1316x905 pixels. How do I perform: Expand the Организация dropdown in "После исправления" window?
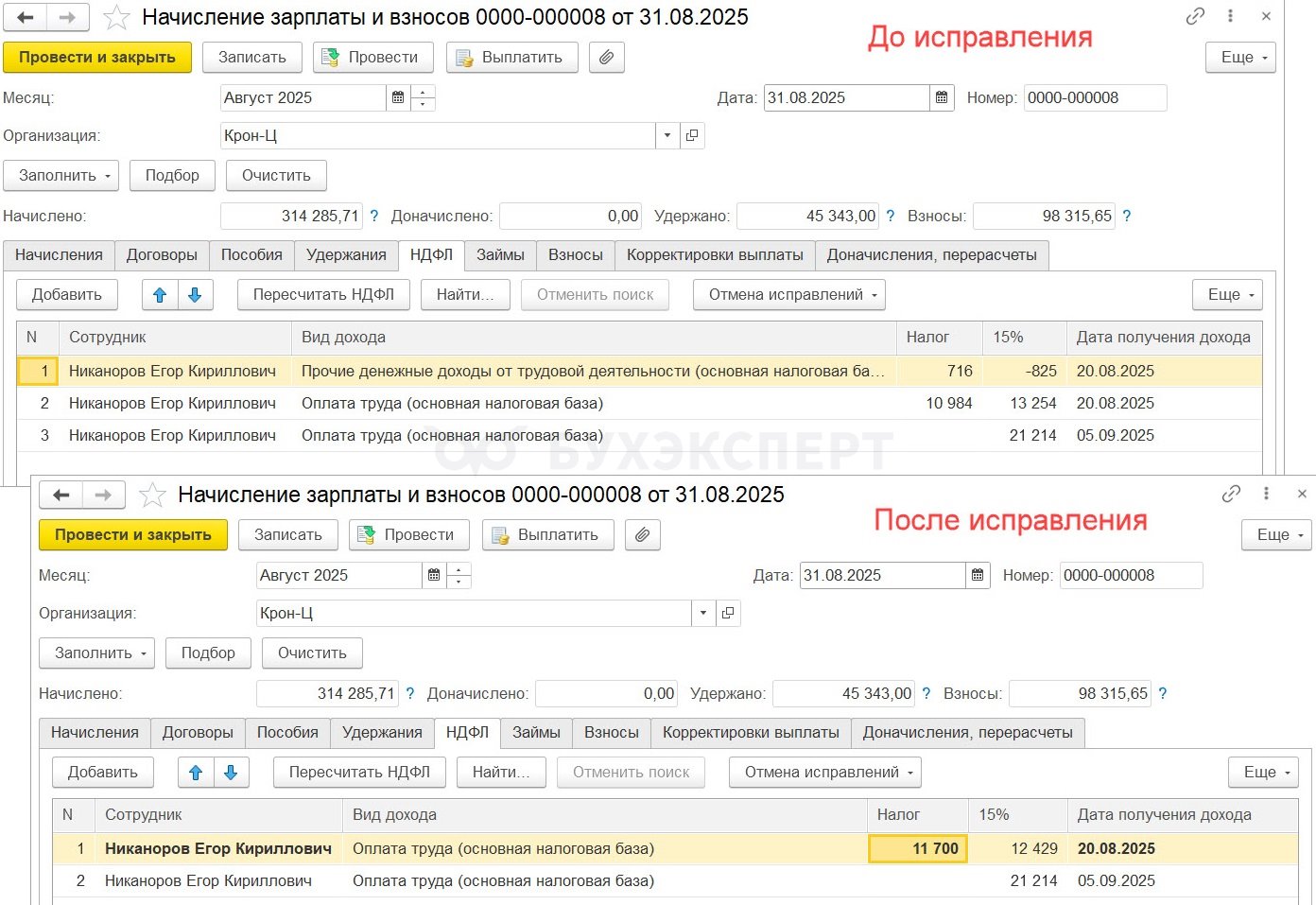(x=703, y=613)
